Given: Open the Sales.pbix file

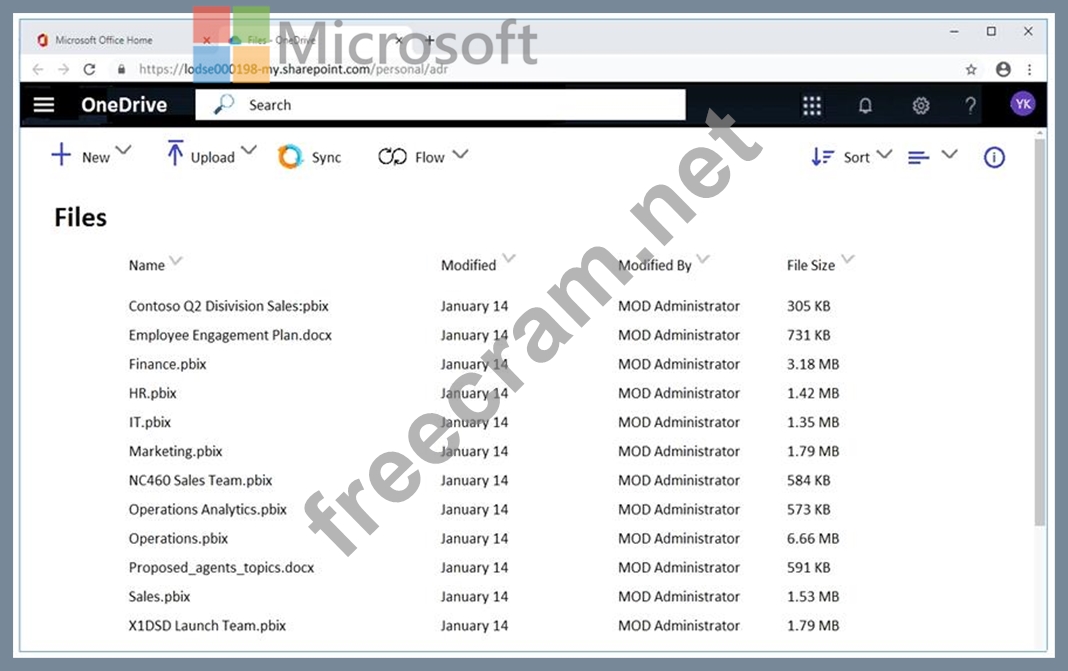Looking at the screenshot, I should pos(159,597).
